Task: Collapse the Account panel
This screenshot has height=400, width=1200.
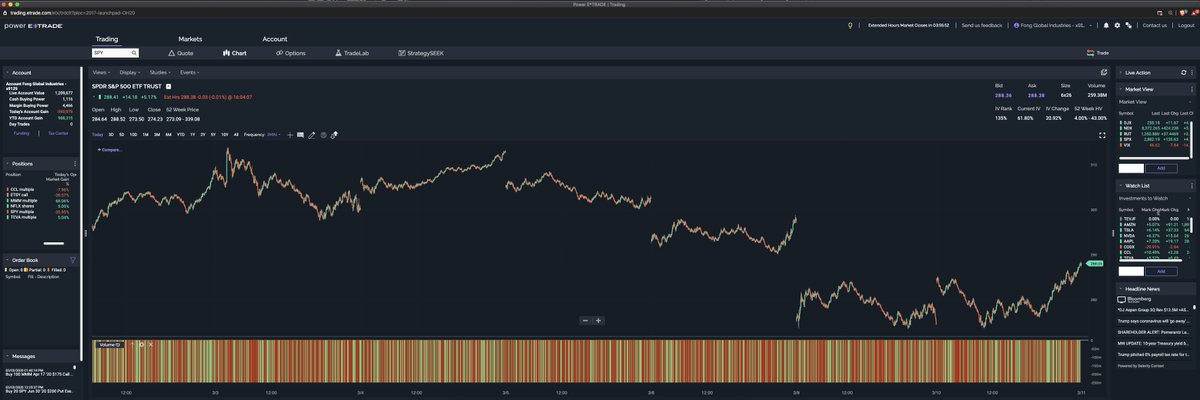Action: [7, 73]
